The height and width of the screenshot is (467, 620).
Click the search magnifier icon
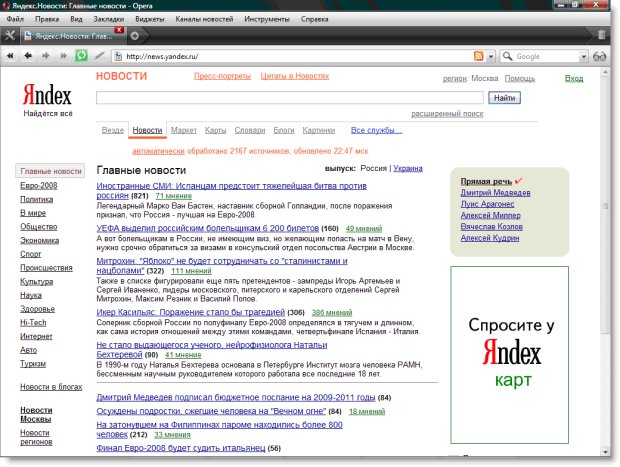coord(507,56)
